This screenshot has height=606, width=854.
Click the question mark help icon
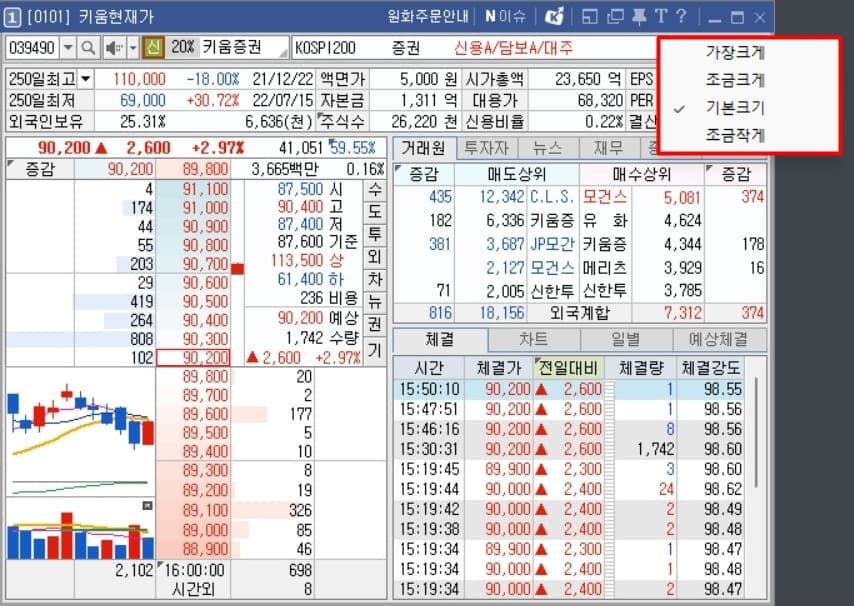[681, 16]
